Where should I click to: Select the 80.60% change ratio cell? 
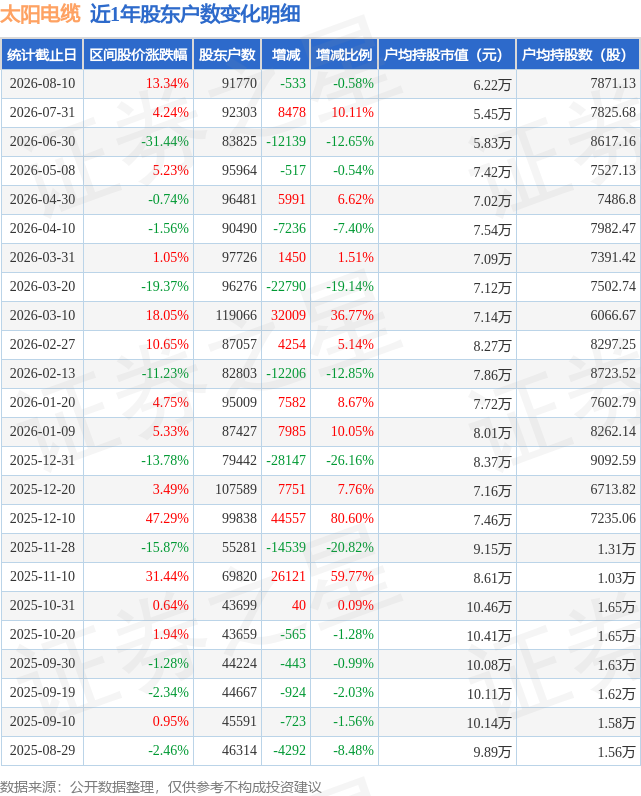[x=352, y=518]
